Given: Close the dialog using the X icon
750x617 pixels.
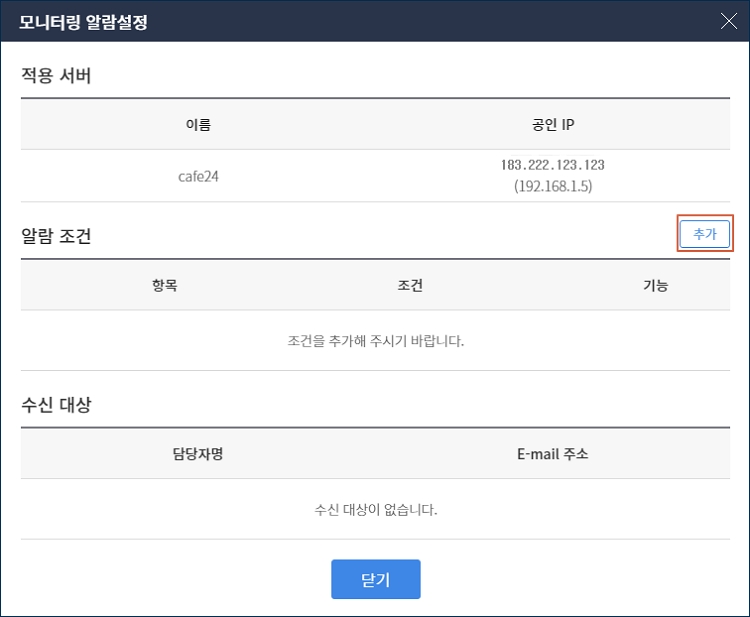Looking at the screenshot, I should point(728,22).
